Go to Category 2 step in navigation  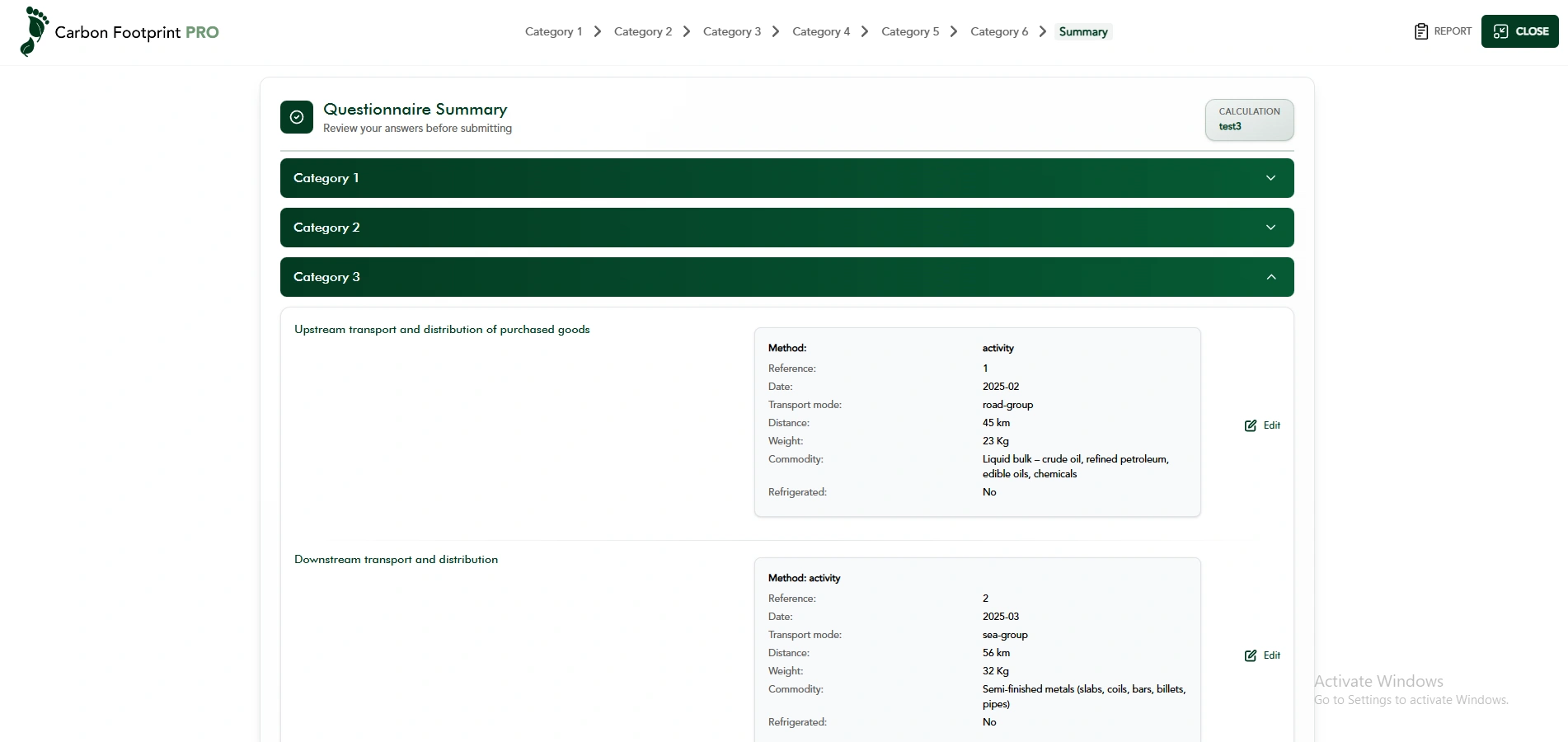pos(642,31)
